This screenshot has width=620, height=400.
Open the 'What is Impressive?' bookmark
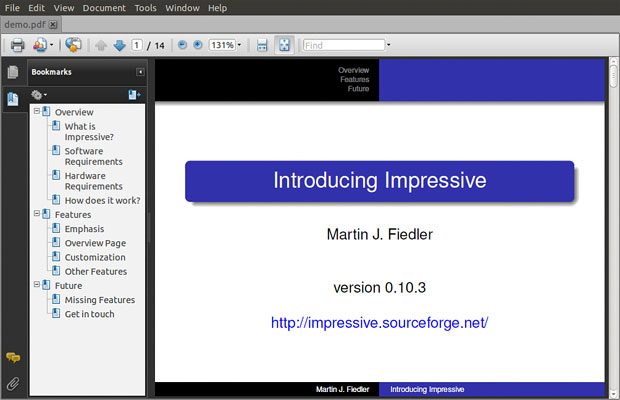click(89, 132)
